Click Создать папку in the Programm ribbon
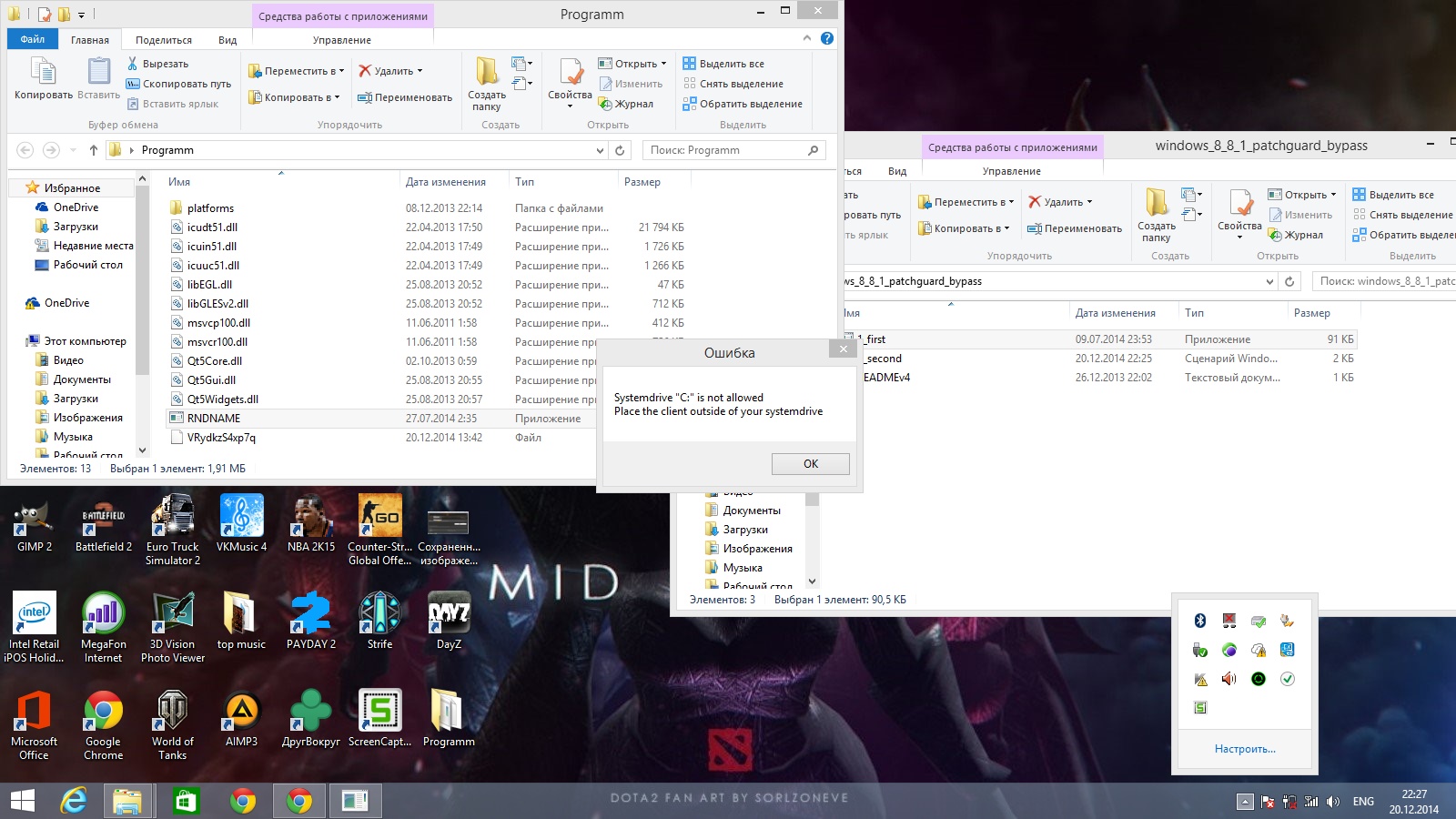This screenshot has height=819, width=1456. [x=487, y=84]
